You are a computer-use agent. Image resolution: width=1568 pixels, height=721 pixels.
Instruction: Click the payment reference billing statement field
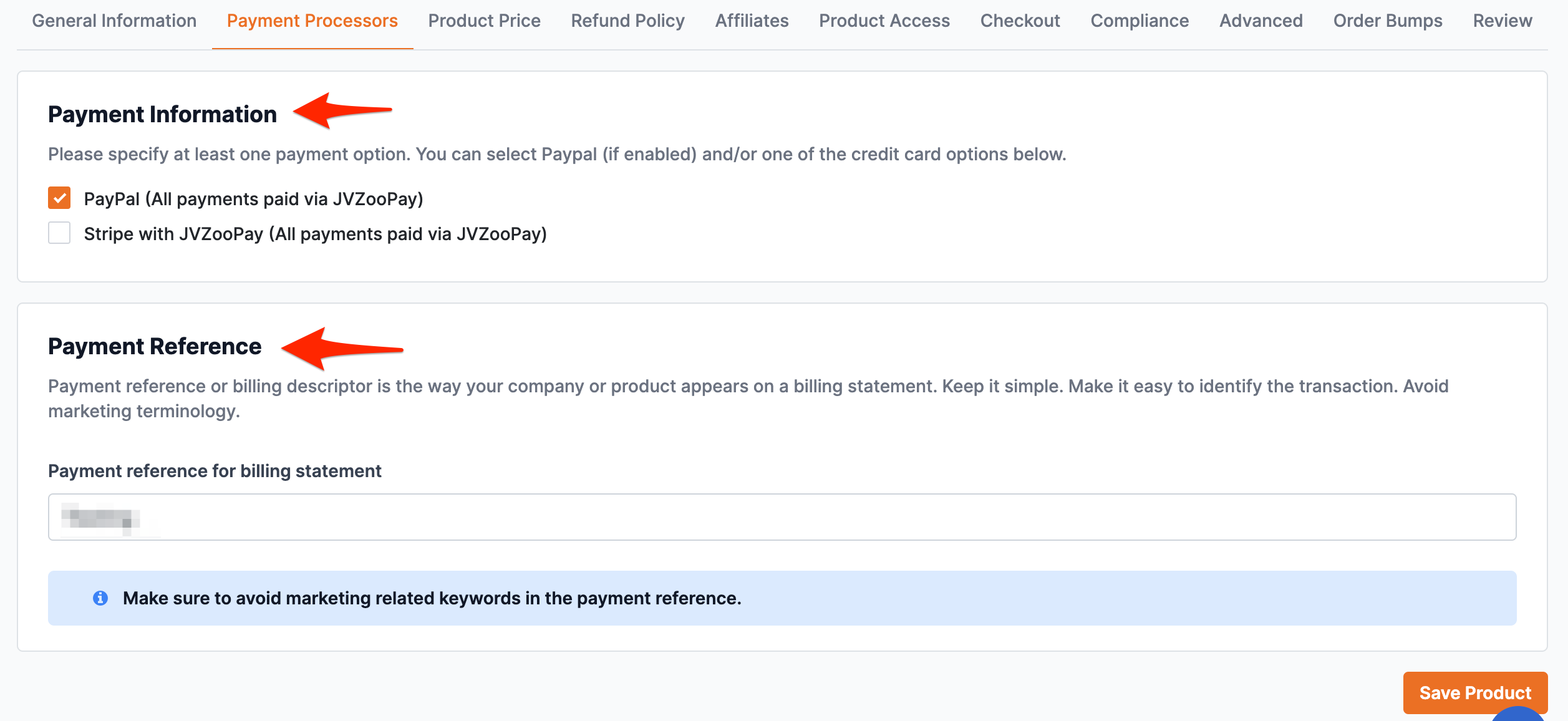[x=782, y=517]
